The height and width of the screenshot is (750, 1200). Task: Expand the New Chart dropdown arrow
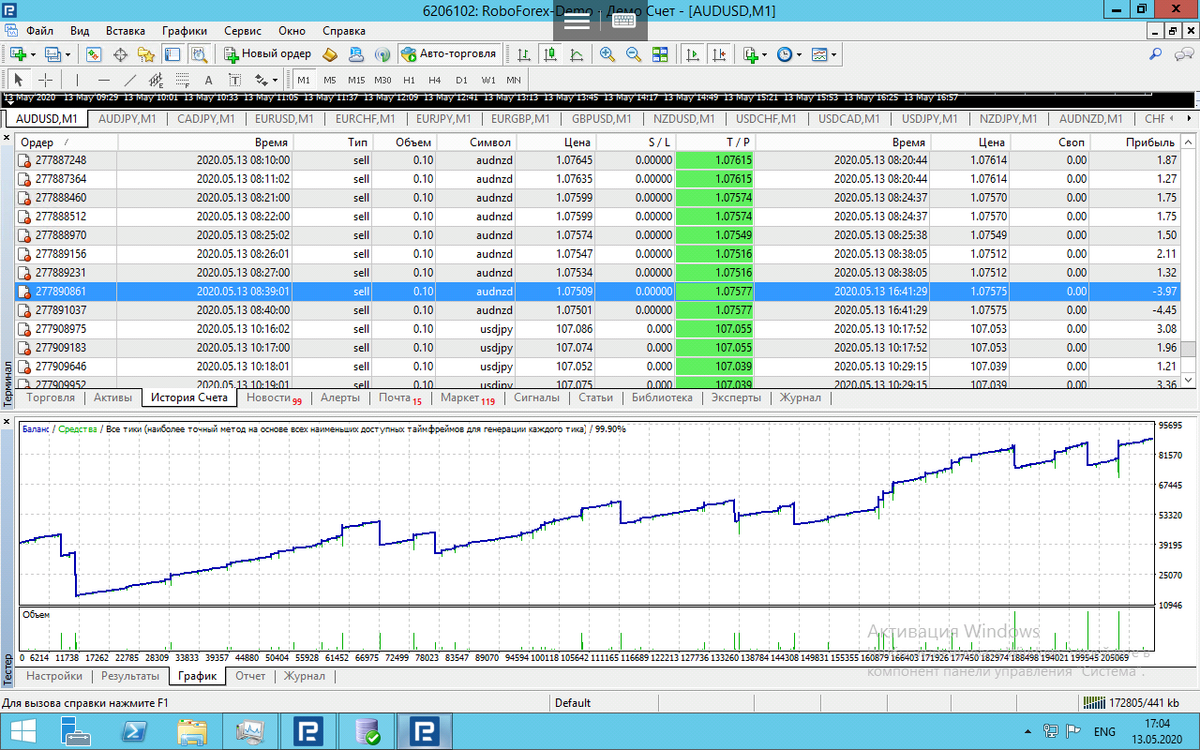(x=33, y=54)
